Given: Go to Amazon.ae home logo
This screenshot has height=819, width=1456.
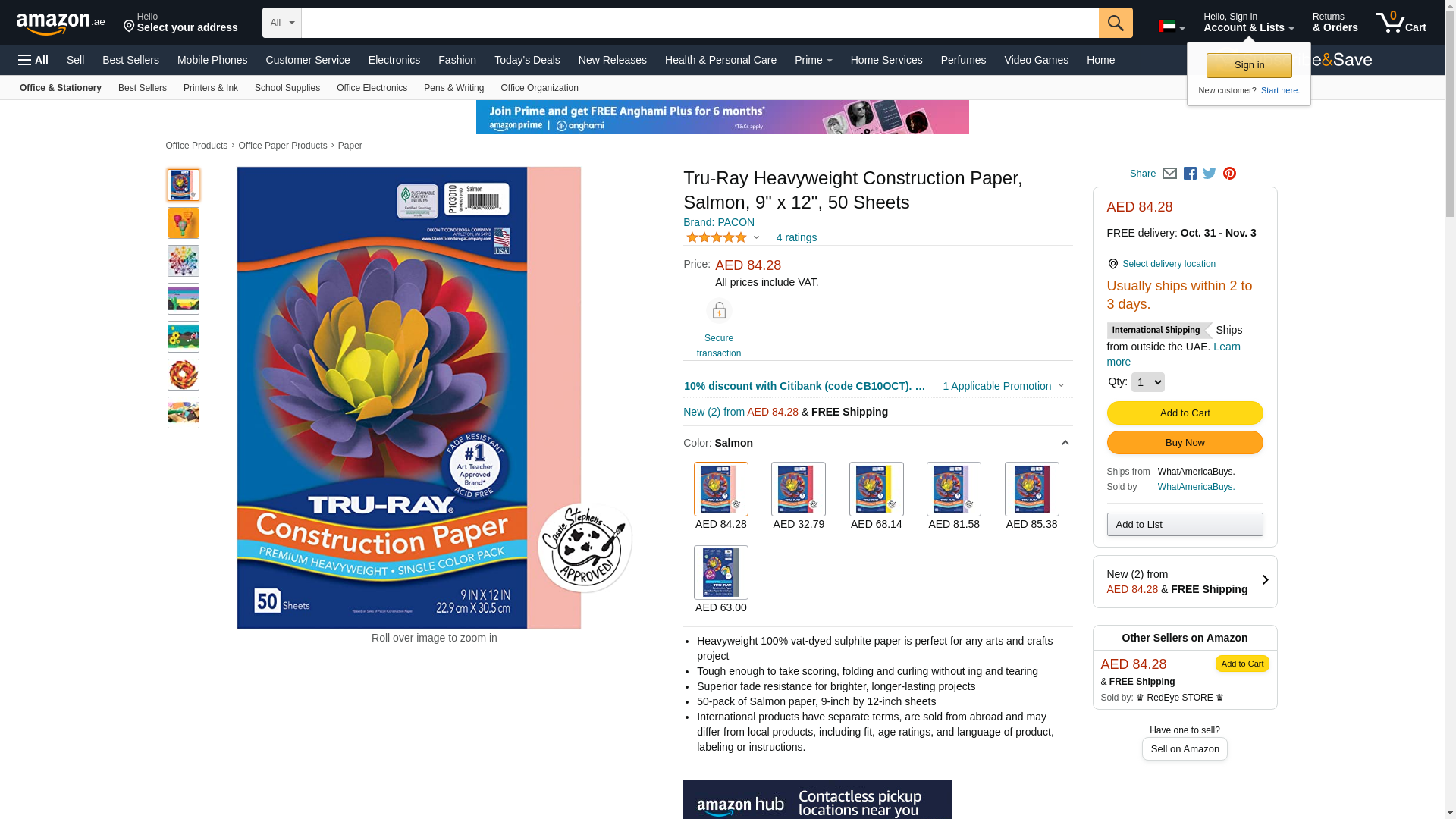Looking at the screenshot, I should (61, 23).
